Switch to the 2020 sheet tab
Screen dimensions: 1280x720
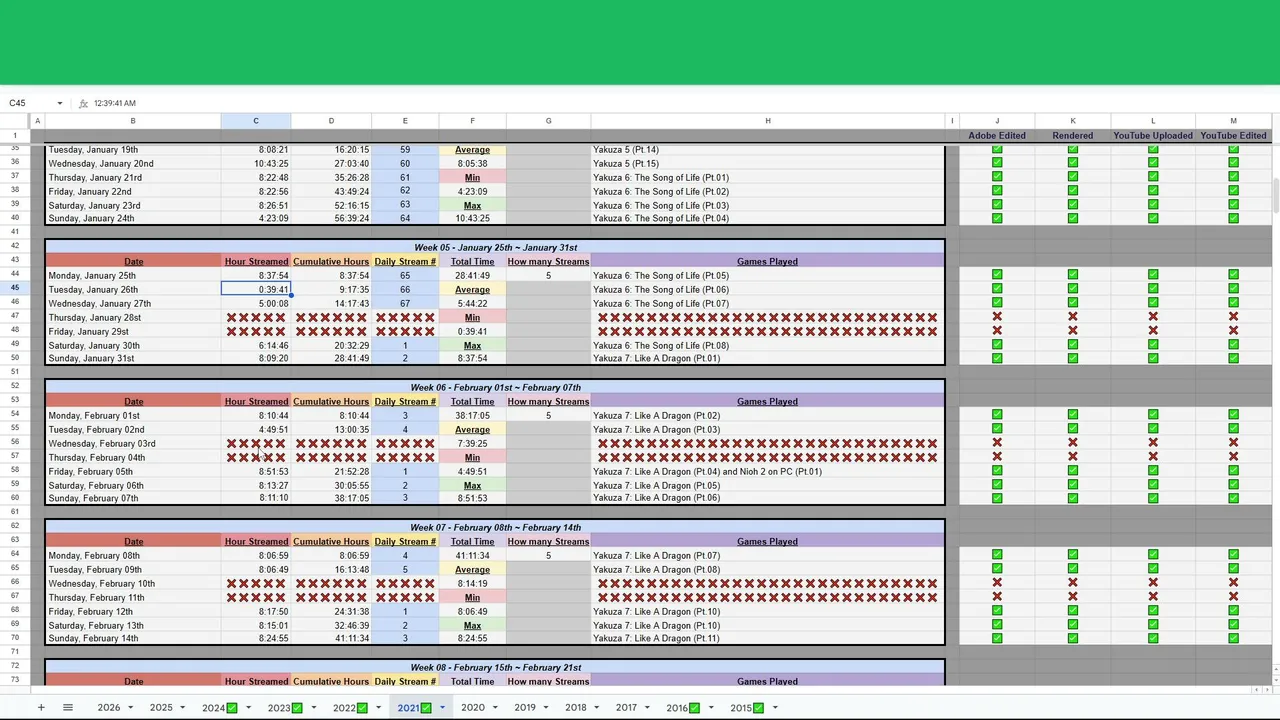tap(472, 708)
